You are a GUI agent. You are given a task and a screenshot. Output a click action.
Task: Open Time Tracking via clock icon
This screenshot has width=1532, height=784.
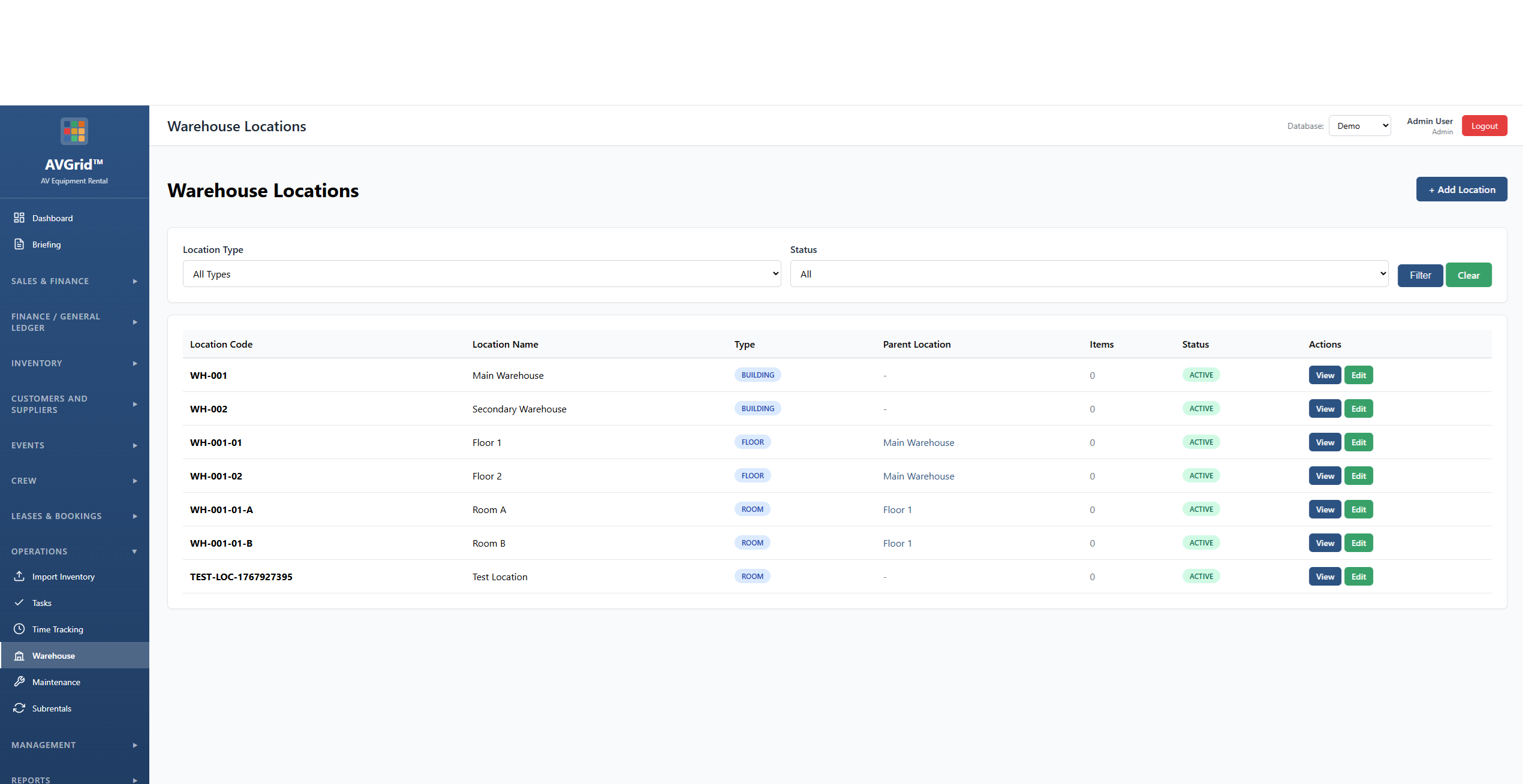tap(19, 629)
